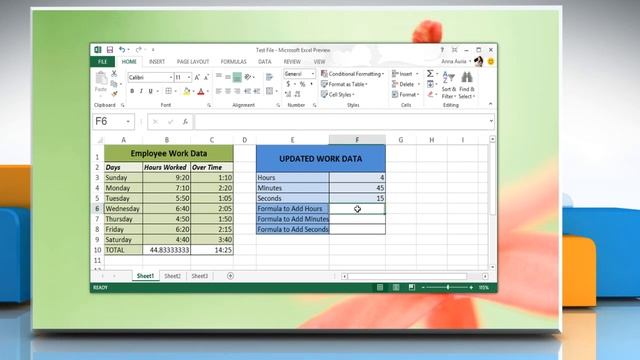The width and height of the screenshot is (640, 360).
Task: Click the Format cells button
Action: [406, 94]
